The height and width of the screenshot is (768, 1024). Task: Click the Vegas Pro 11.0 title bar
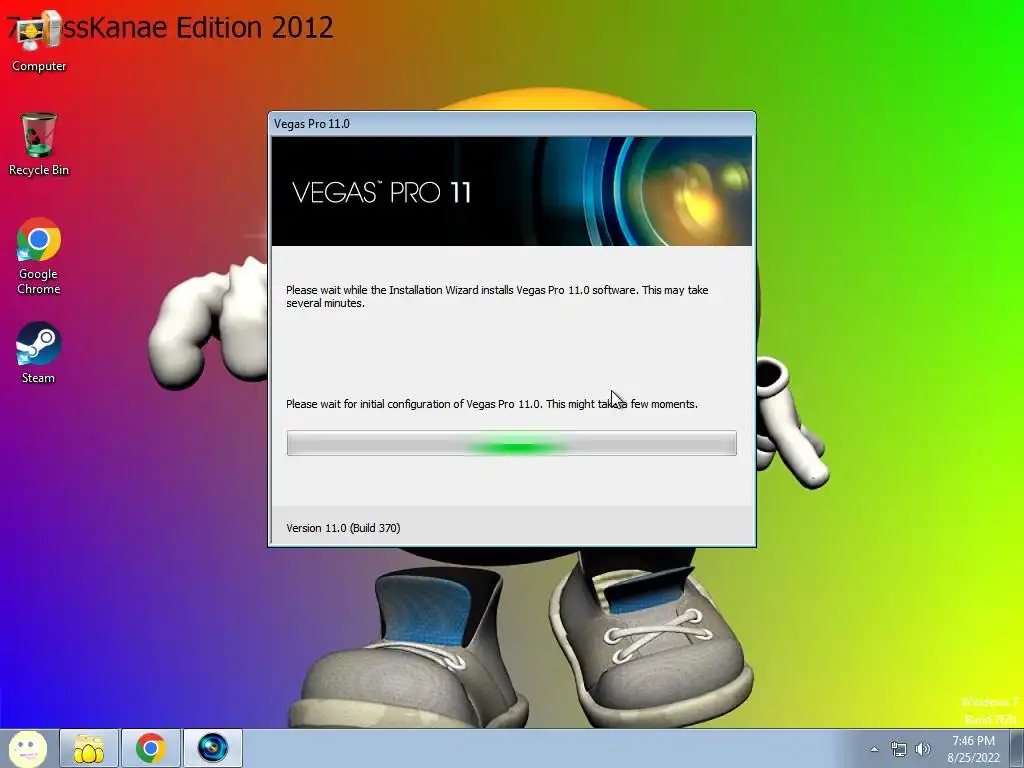pos(511,123)
